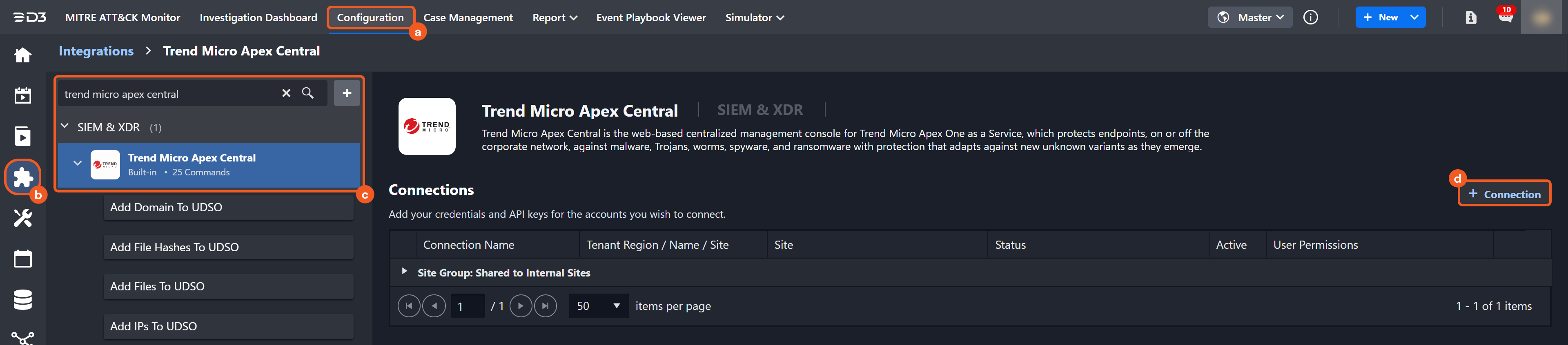This screenshot has height=345, width=1568.
Task: Click the add integration plus button
Action: click(347, 93)
